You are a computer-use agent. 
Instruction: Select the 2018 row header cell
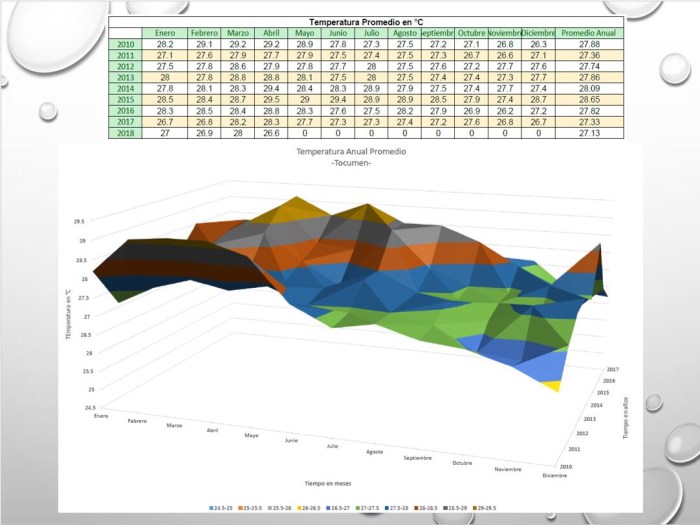[x=126, y=132]
